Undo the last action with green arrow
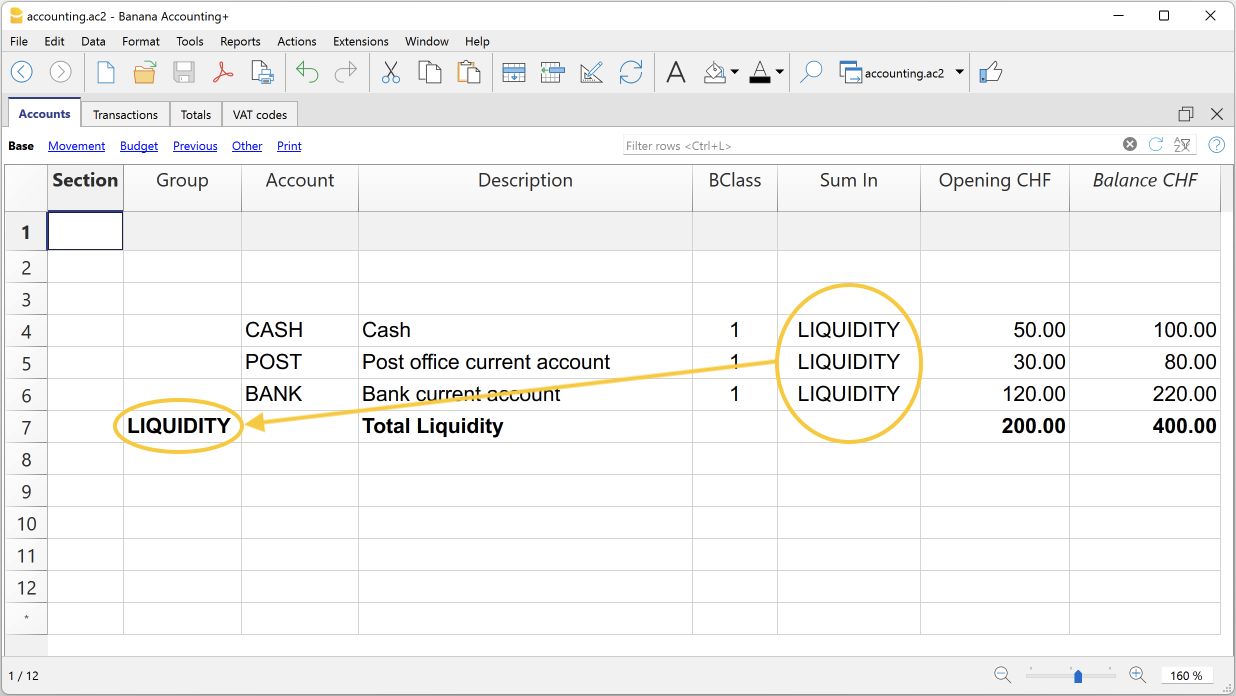The height and width of the screenshot is (696, 1236). coord(307,72)
